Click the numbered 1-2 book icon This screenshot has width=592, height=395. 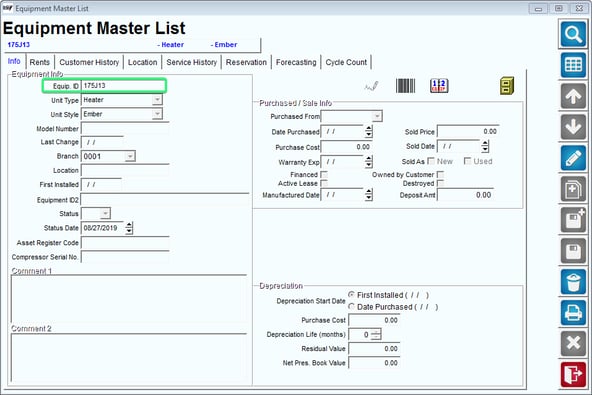(439, 86)
